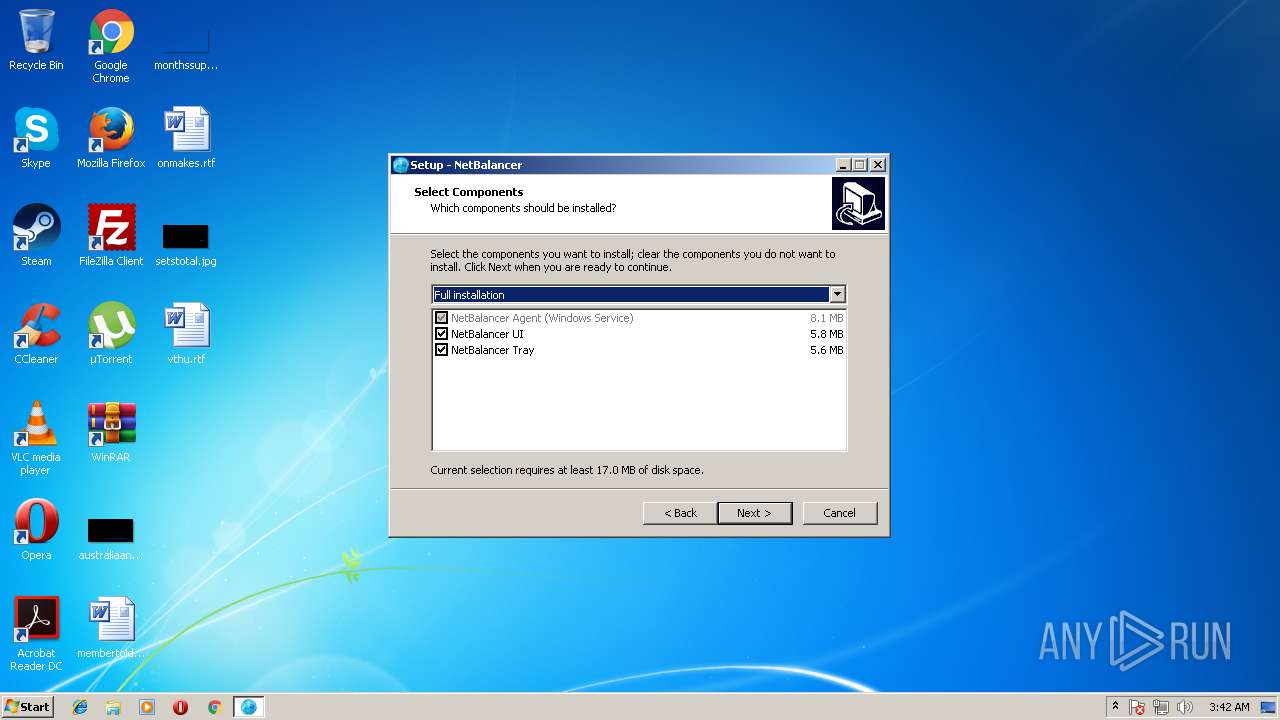This screenshot has height=720, width=1280.
Task: Click the 'Current selection requires at least 17.0 MB' text
Action: click(567, 470)
